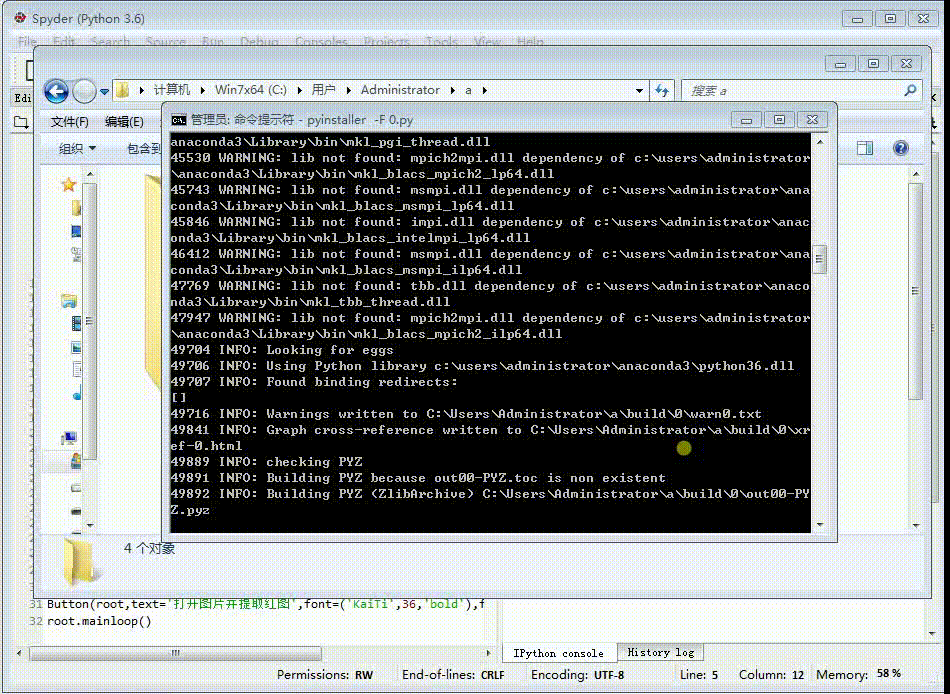Click the folder icon in Explorer details pane
Screen dimensions: 950x694
79,562
